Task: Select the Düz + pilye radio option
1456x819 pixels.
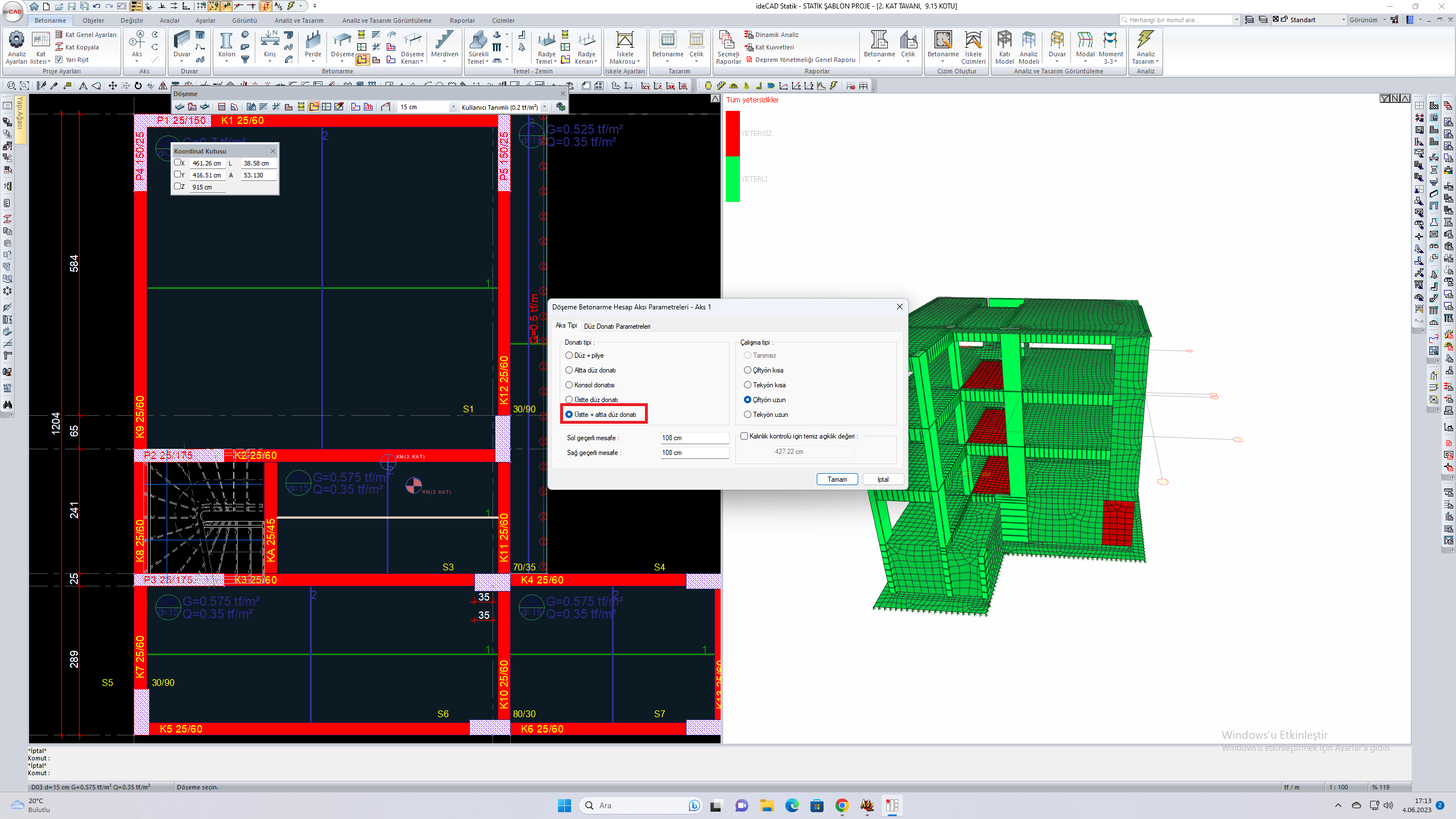Action: point(569,355)
